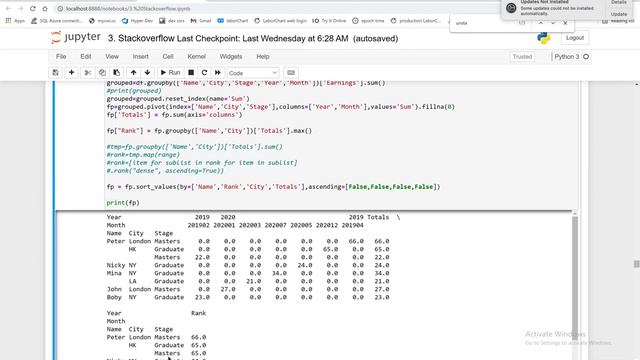Open the View menu
The image size is (640, 360).
click(x=112, y=57)
